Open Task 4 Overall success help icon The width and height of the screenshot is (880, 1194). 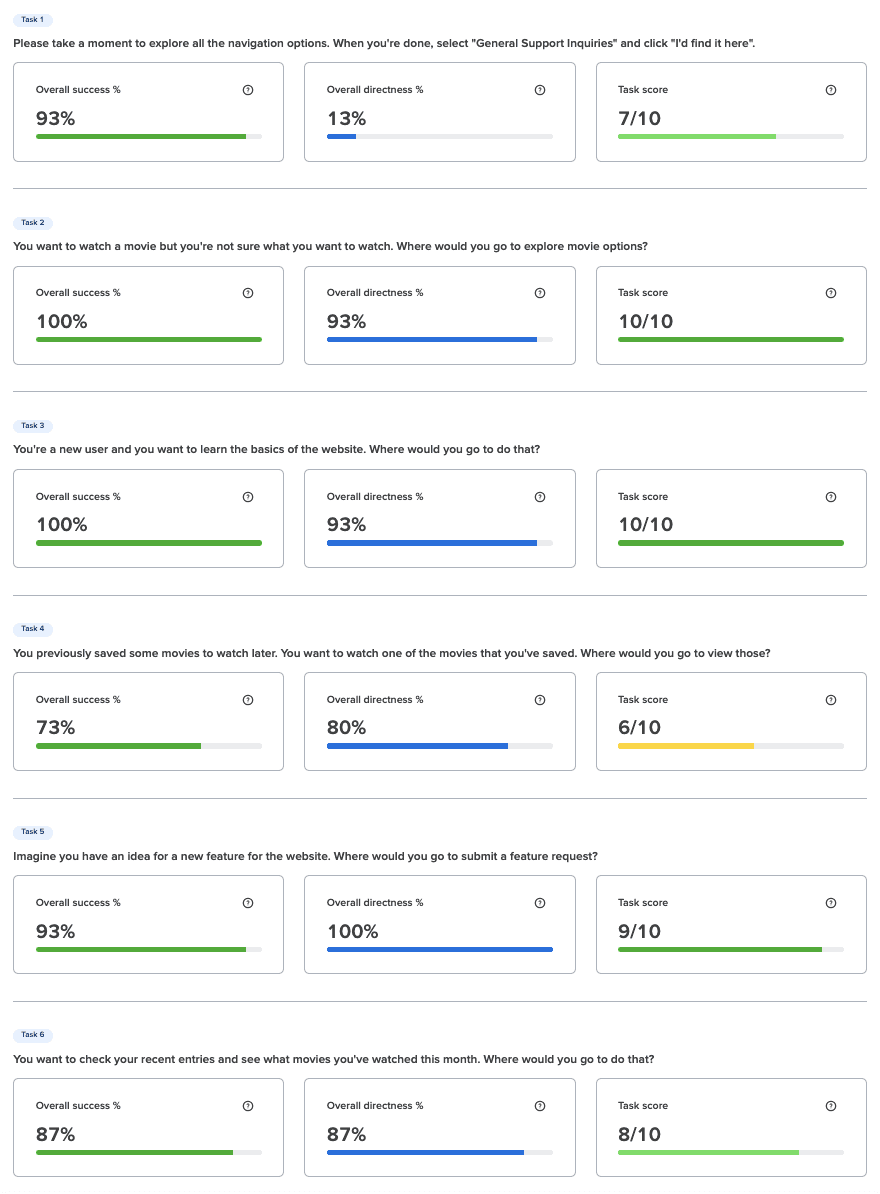click(x=247, y=700)
